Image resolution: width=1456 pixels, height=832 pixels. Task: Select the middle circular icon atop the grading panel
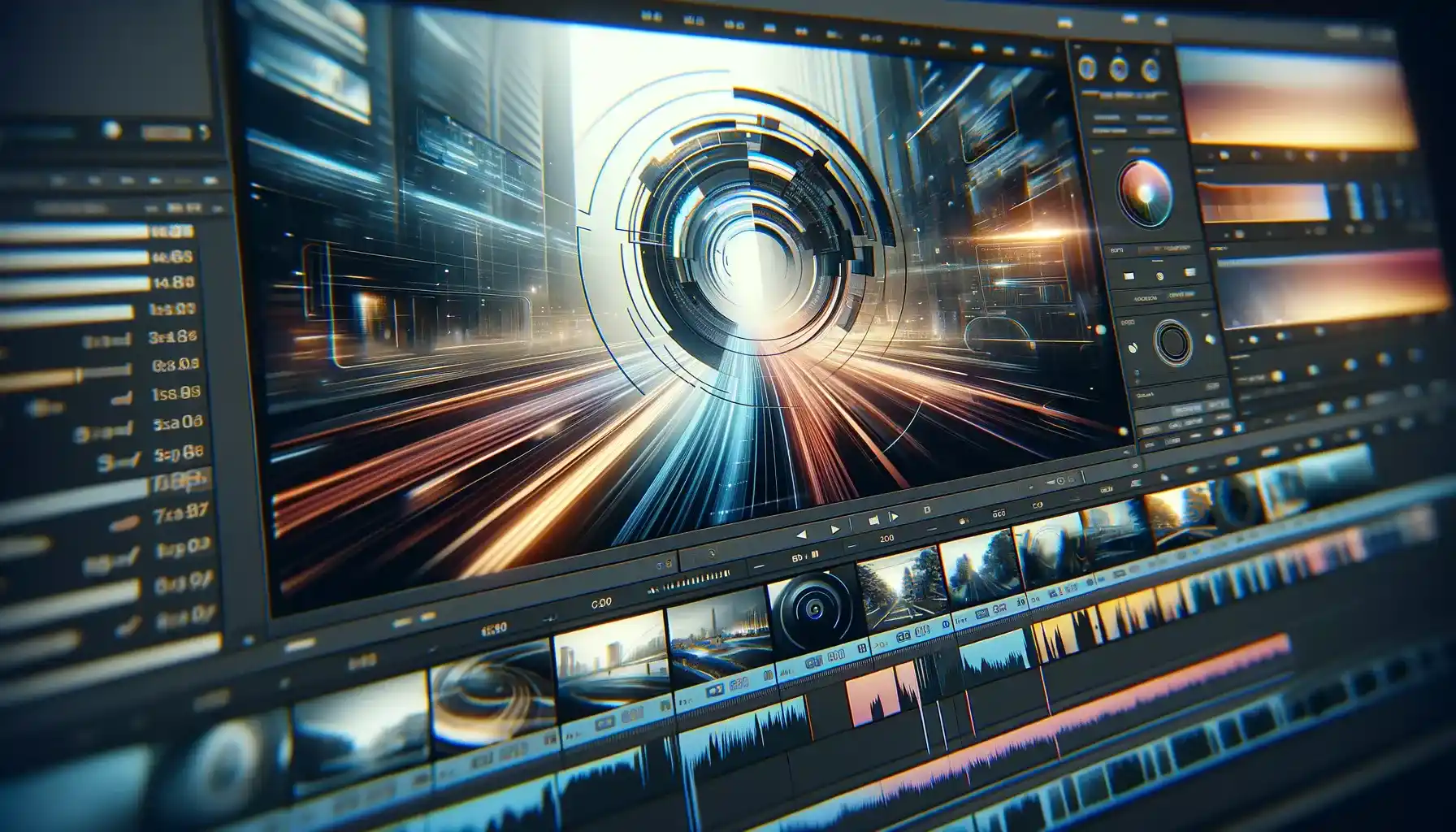[1119, 68]
